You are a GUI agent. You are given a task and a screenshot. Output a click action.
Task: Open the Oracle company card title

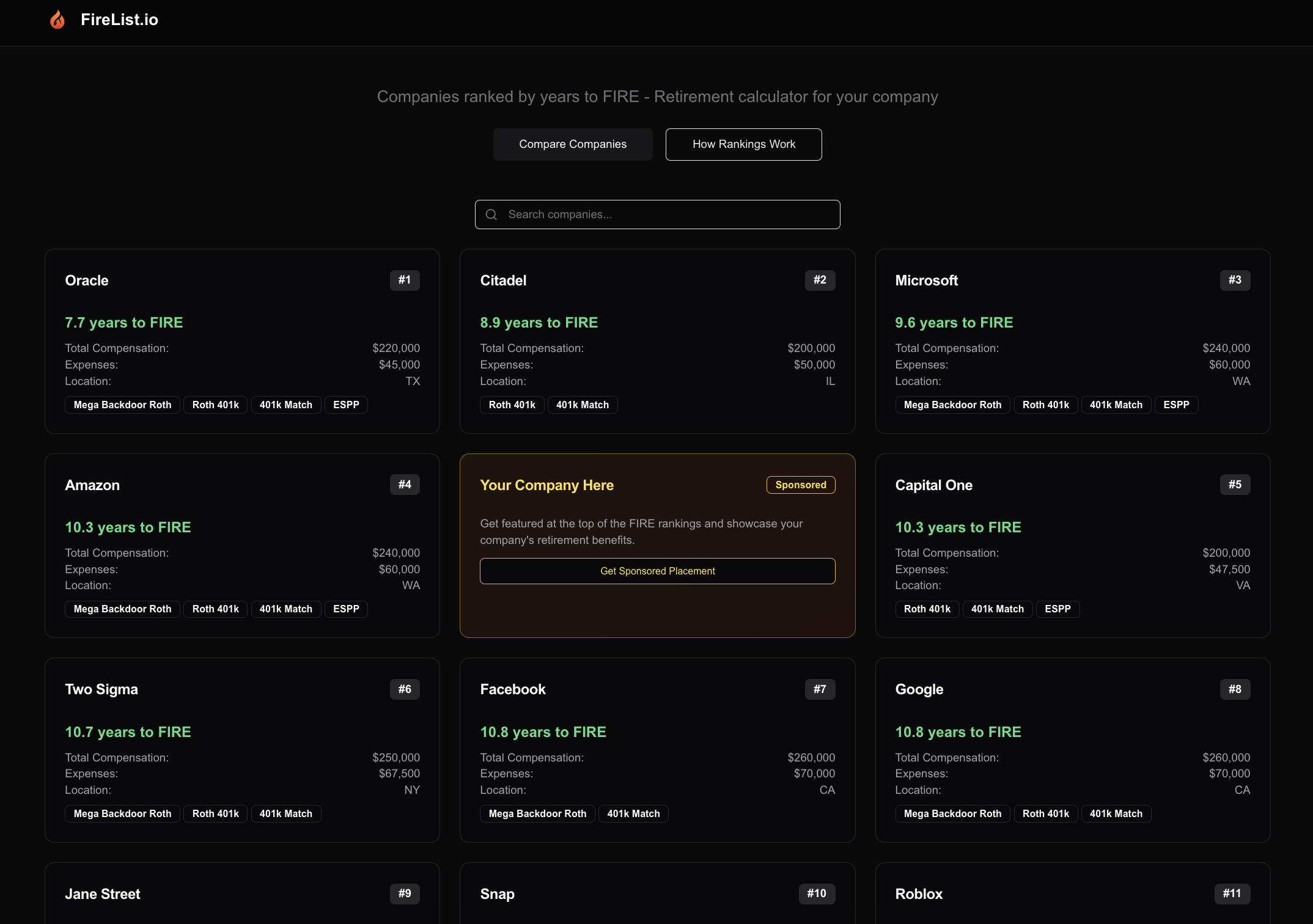click(87, 280)
